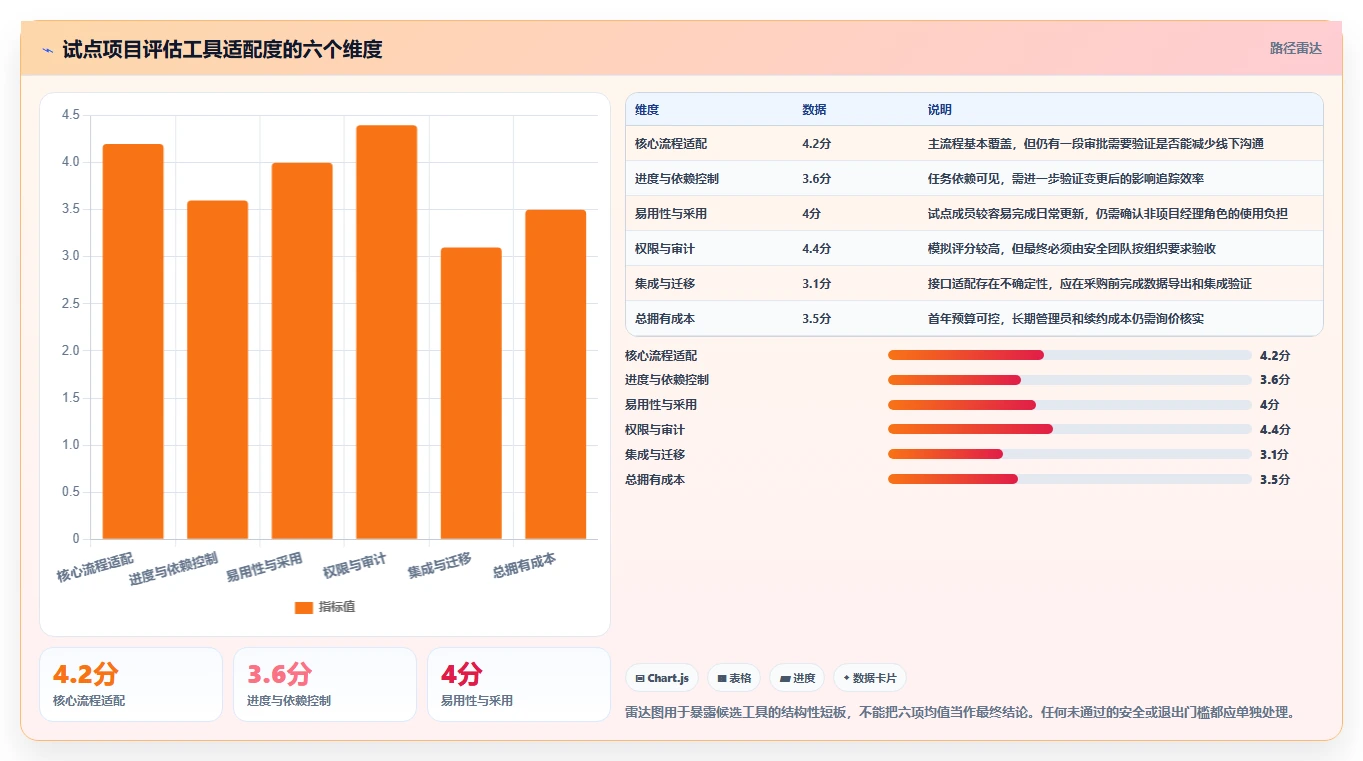
Task: Click the 核心流程适配 x-axis label
Action: click(95, 567)
